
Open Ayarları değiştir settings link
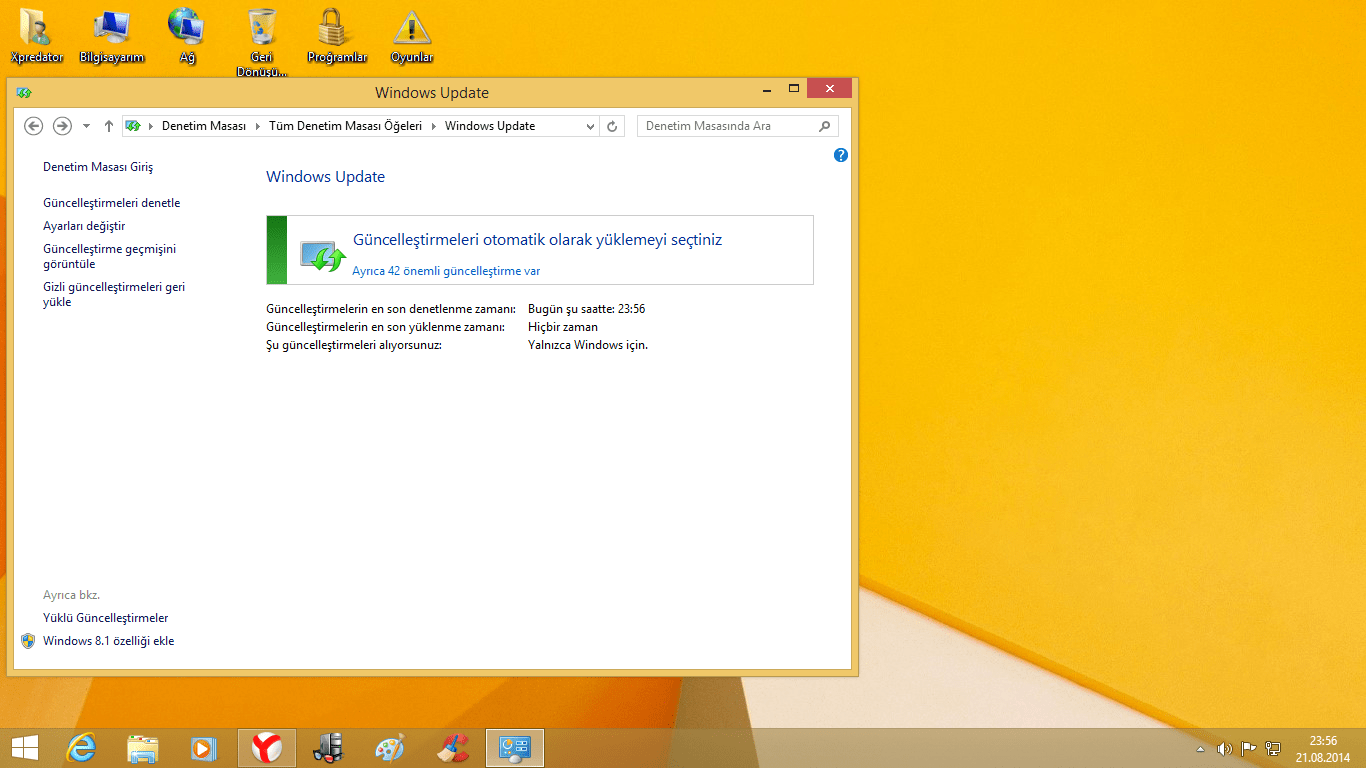click(84, 226)
